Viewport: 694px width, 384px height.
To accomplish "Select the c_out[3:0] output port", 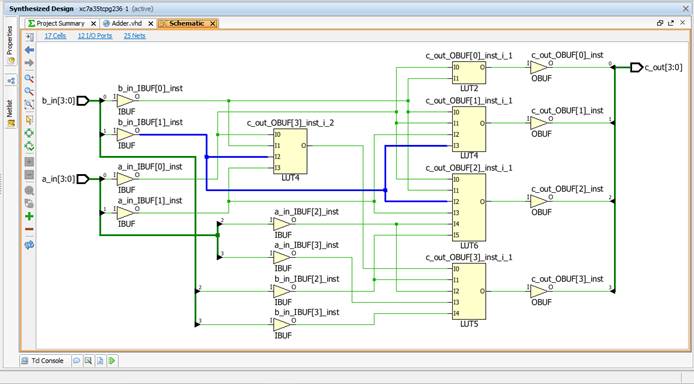I will click(636, 67).
